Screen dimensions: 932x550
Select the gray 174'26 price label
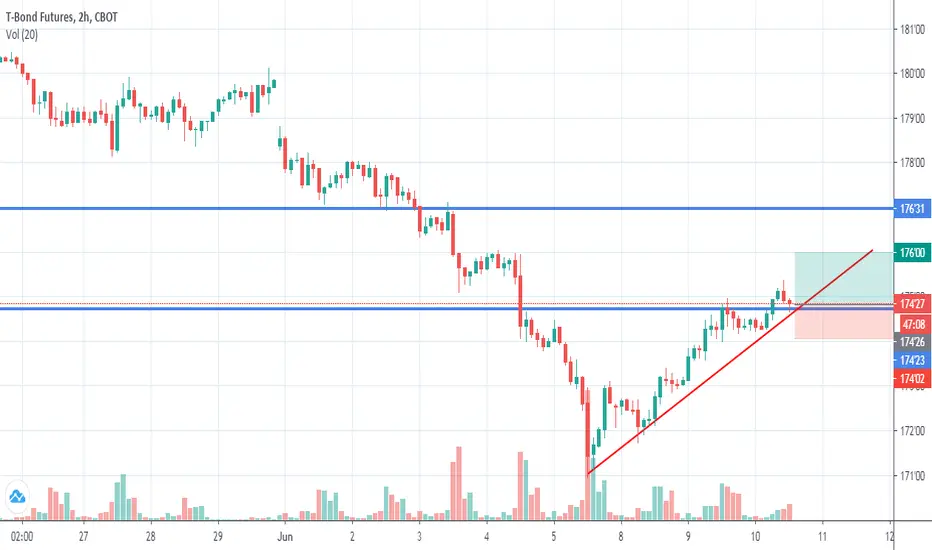tap(912, 342)
